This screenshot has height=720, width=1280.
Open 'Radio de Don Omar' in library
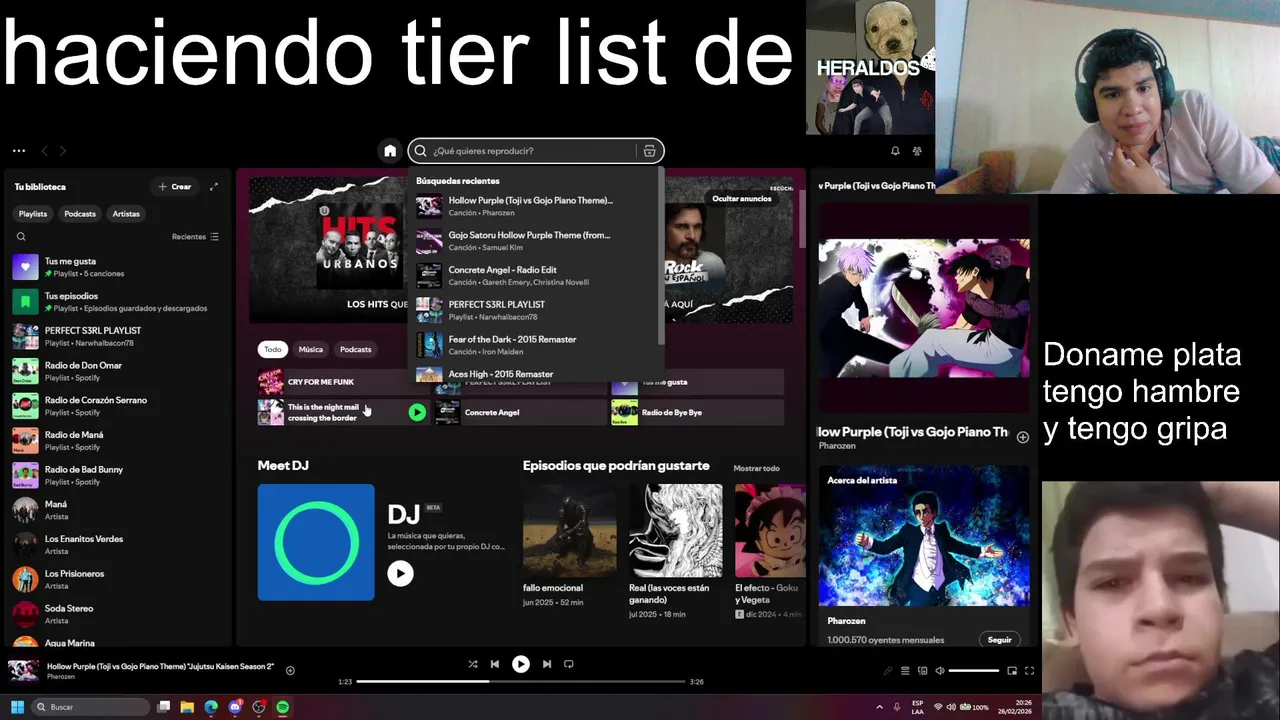click(x=118, y=371)
